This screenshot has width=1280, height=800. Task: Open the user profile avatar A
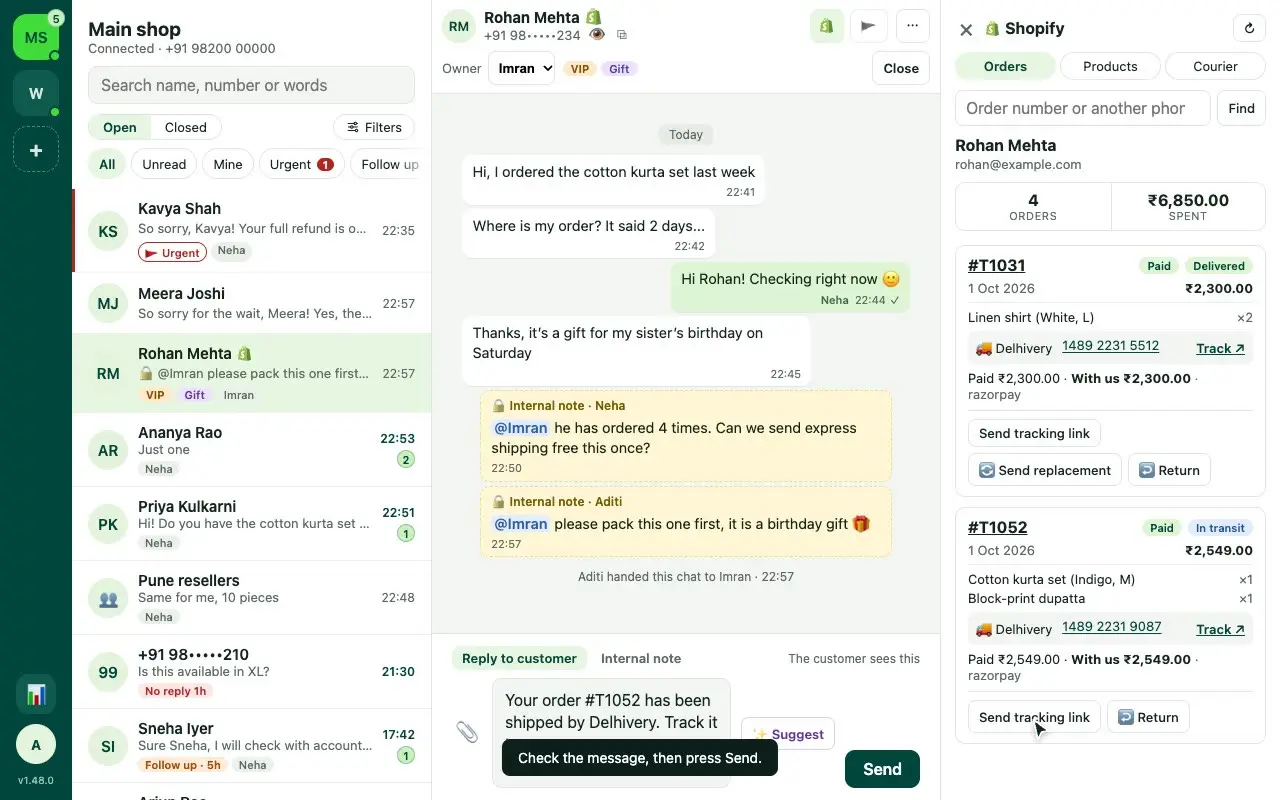click(x=36, y=744)
